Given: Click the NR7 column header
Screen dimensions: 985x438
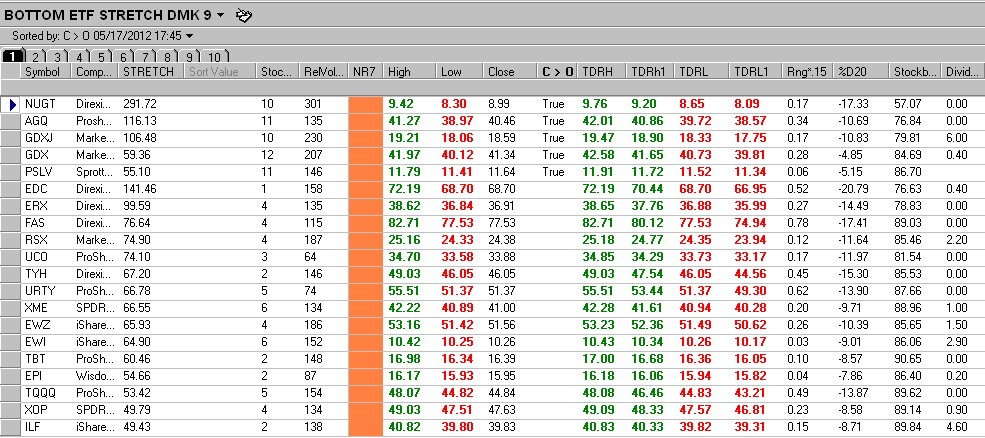Looking at the screenshot, I should coord(366,72).
